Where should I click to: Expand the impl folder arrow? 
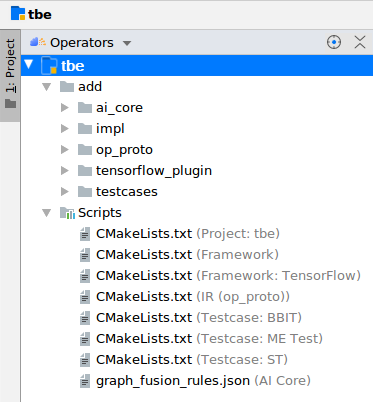tap(65, 129)
